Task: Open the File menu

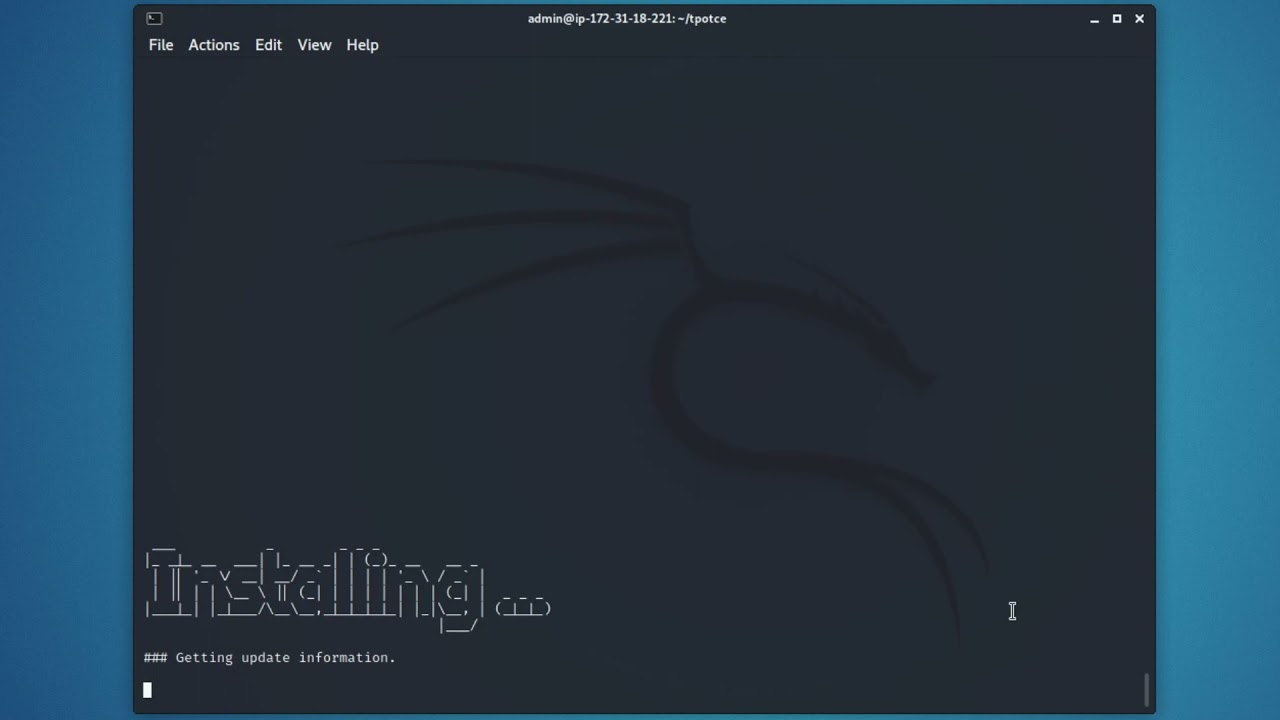Action: pyautogui.click(x=161, y=45)
